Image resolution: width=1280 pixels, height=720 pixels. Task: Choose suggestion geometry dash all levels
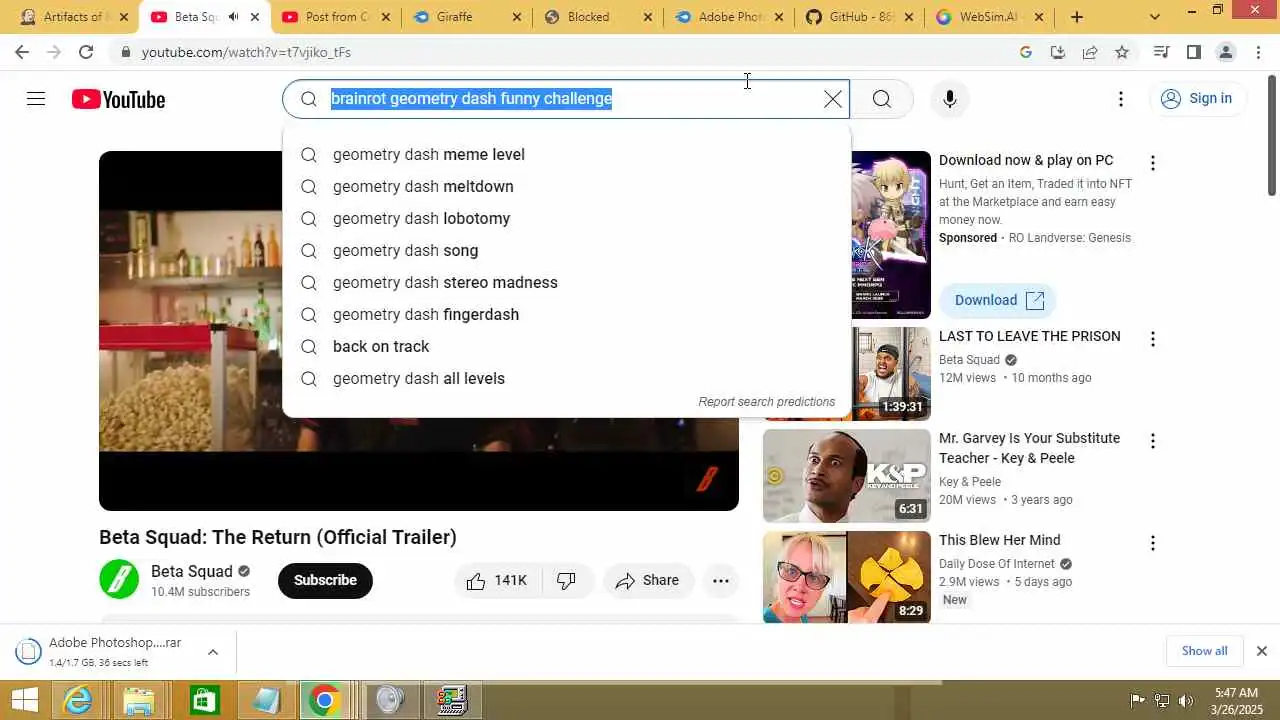(x=566, y=378)
